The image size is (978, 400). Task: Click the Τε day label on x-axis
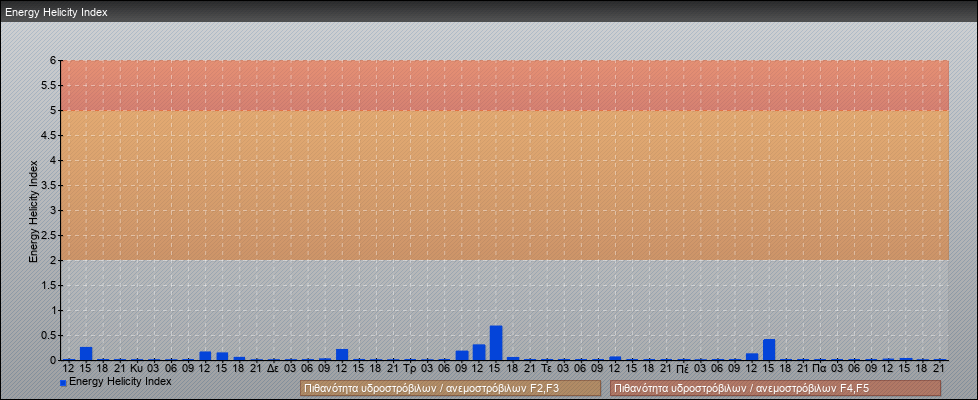pyautogui.click(x=546, y=369)
